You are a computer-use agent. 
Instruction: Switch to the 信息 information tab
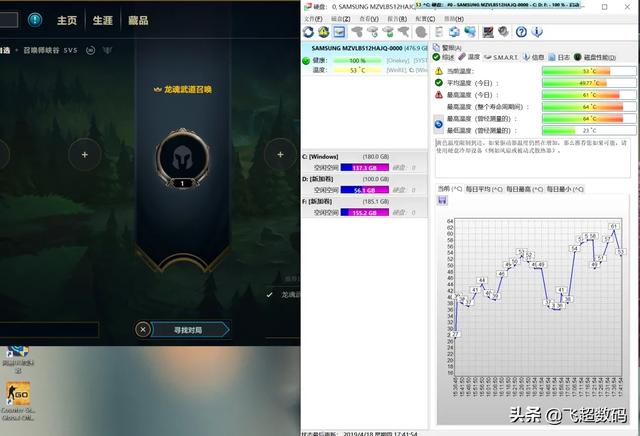point(534,57)
